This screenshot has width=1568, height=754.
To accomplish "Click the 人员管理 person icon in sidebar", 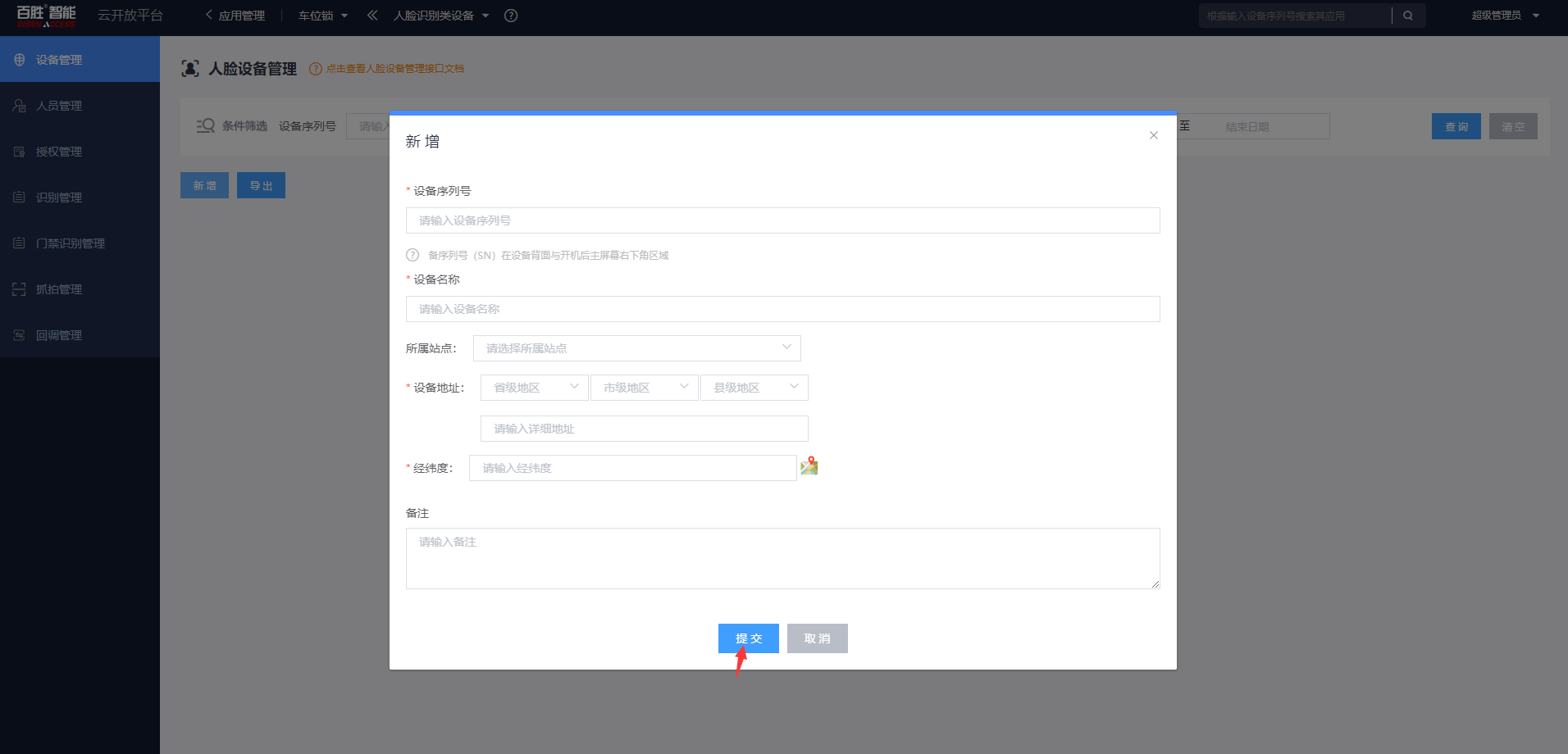I will coord(20,106).
